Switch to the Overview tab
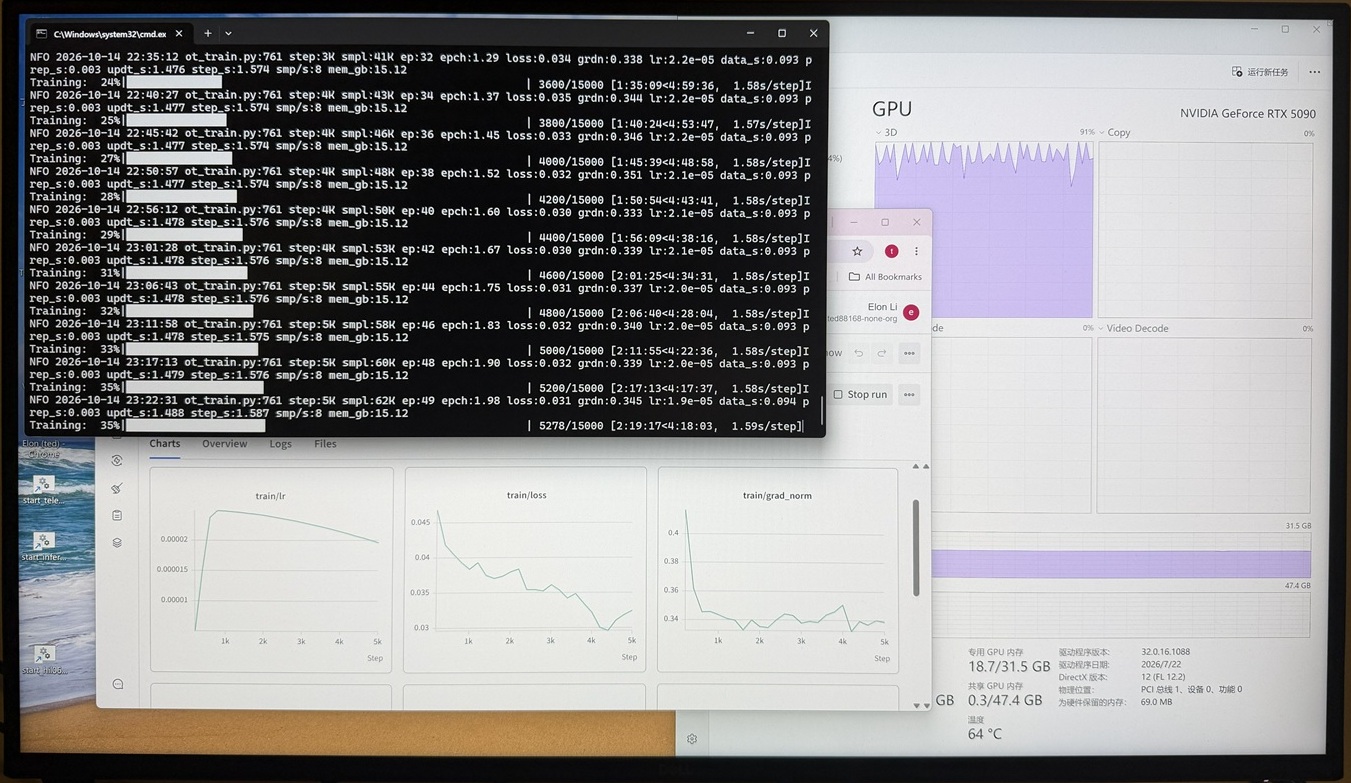This screenshot has width=1351, height=783. click(225, 444)
